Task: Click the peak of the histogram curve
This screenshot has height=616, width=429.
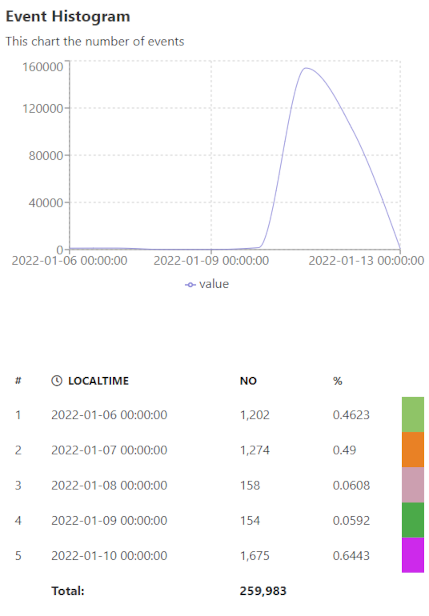Action: click(x=306, y=68)
